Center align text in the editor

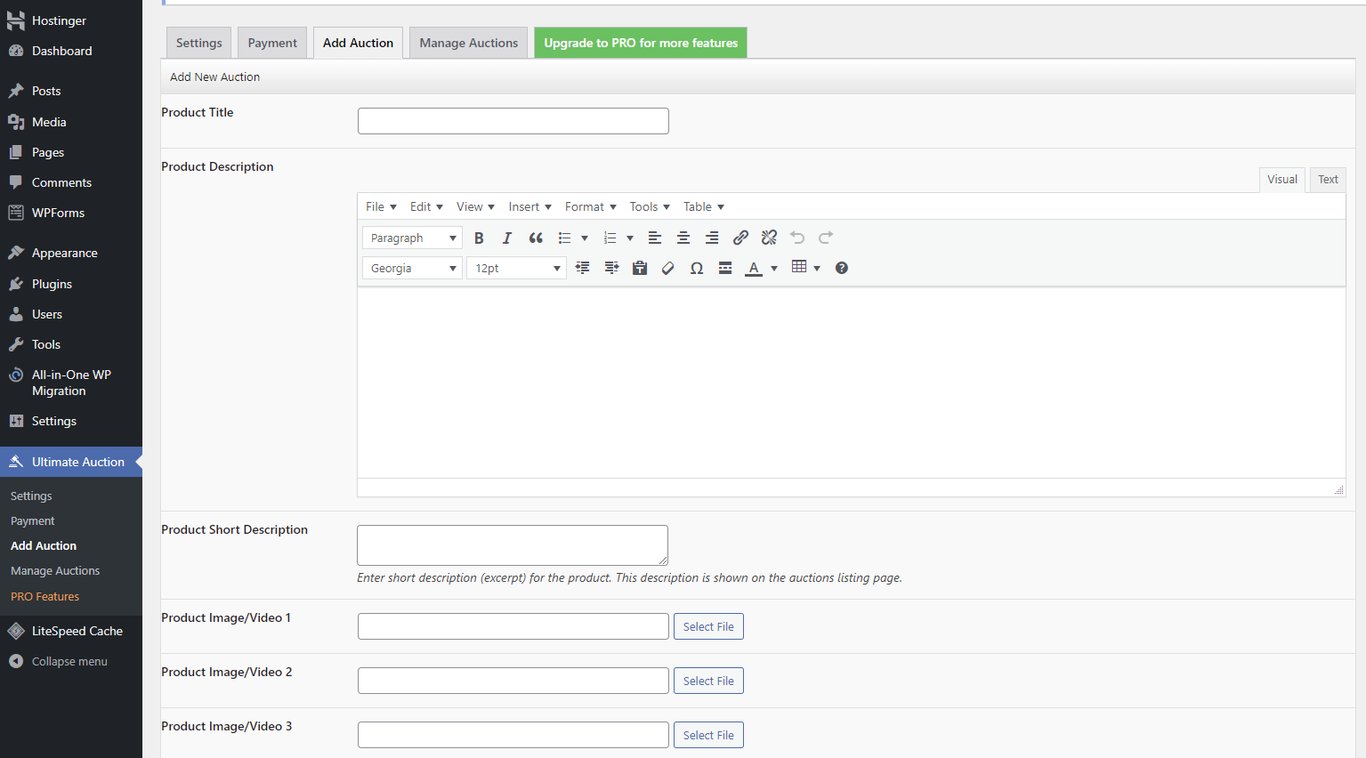coord(683,237)
